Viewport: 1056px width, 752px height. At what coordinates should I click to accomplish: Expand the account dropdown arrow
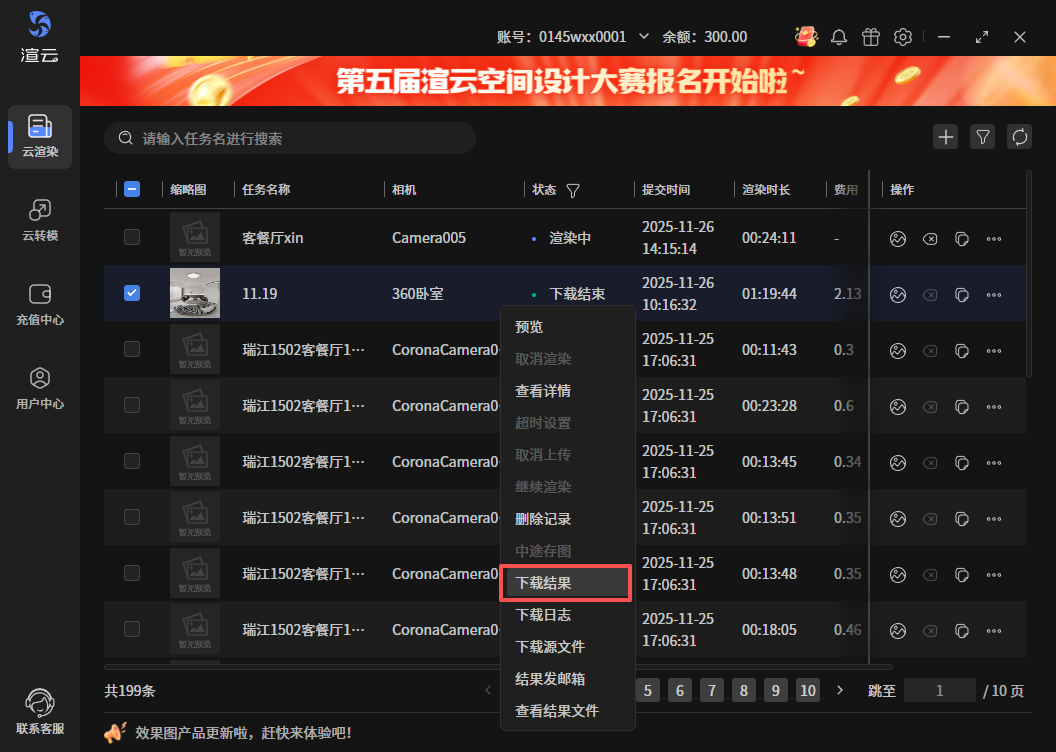(x=644, y=37)
